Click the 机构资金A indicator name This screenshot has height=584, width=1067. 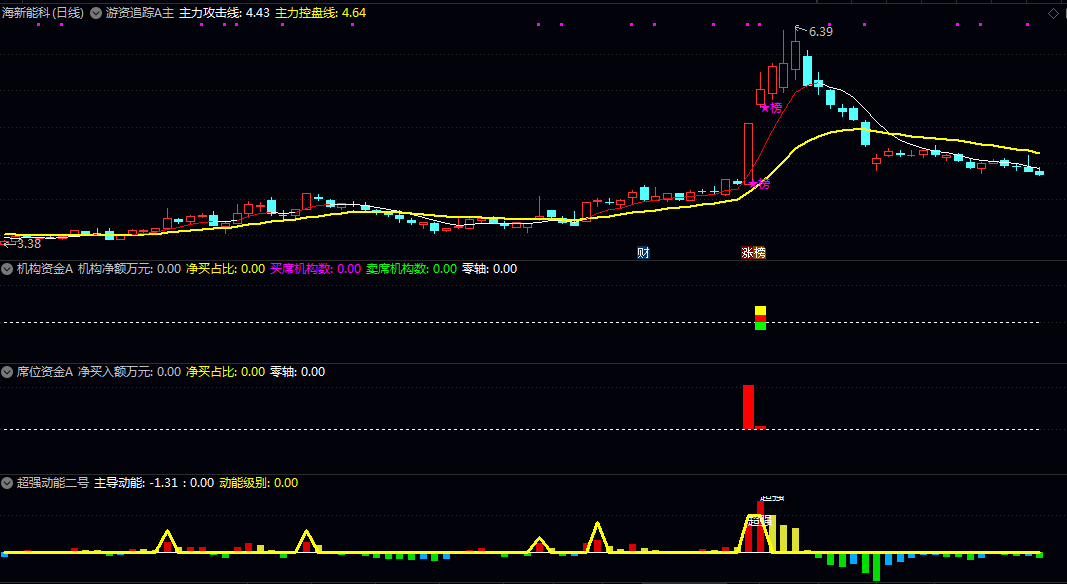click(x=44, y=269)
